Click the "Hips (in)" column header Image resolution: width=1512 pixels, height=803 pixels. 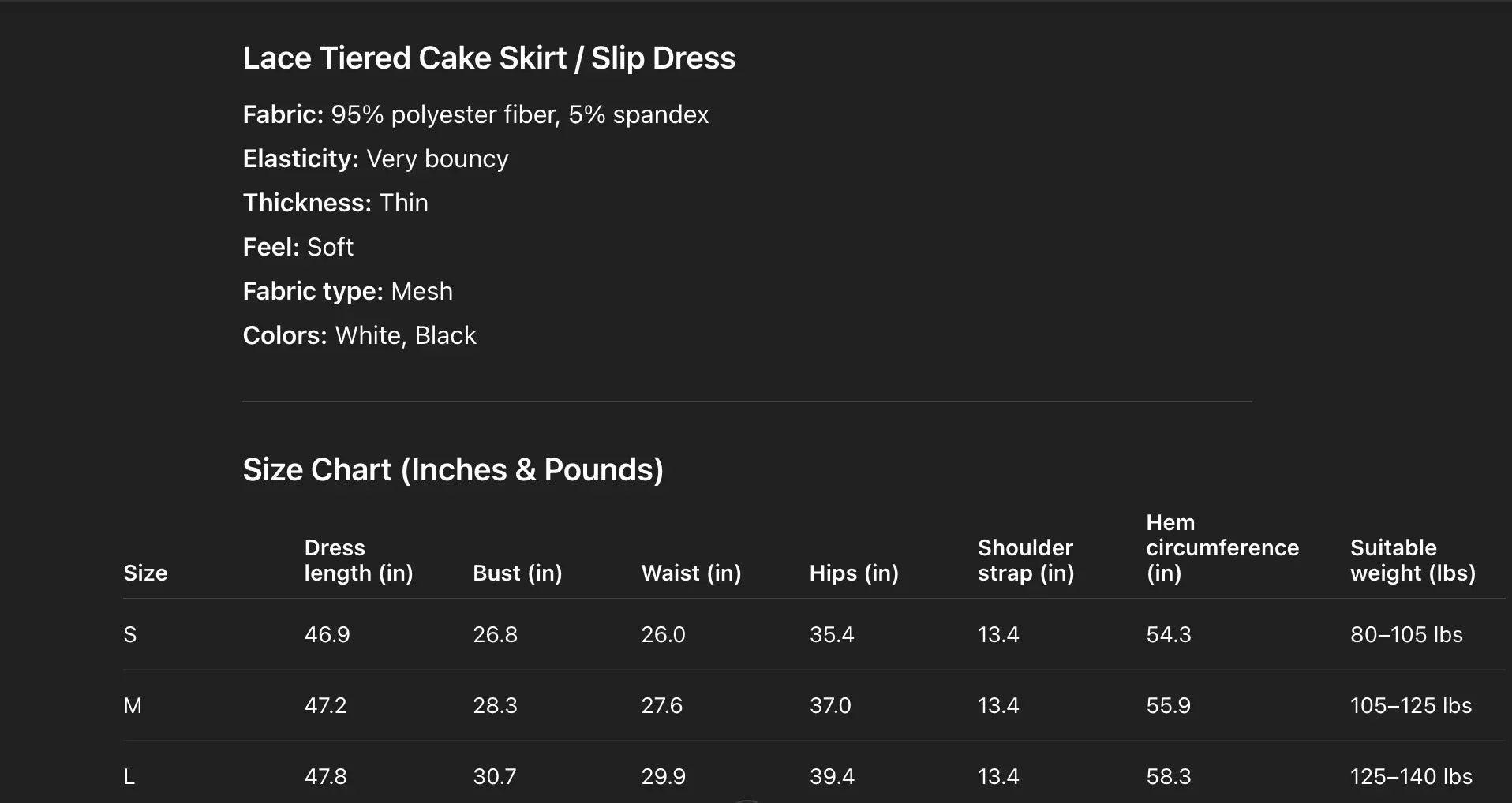pos(854,573)
